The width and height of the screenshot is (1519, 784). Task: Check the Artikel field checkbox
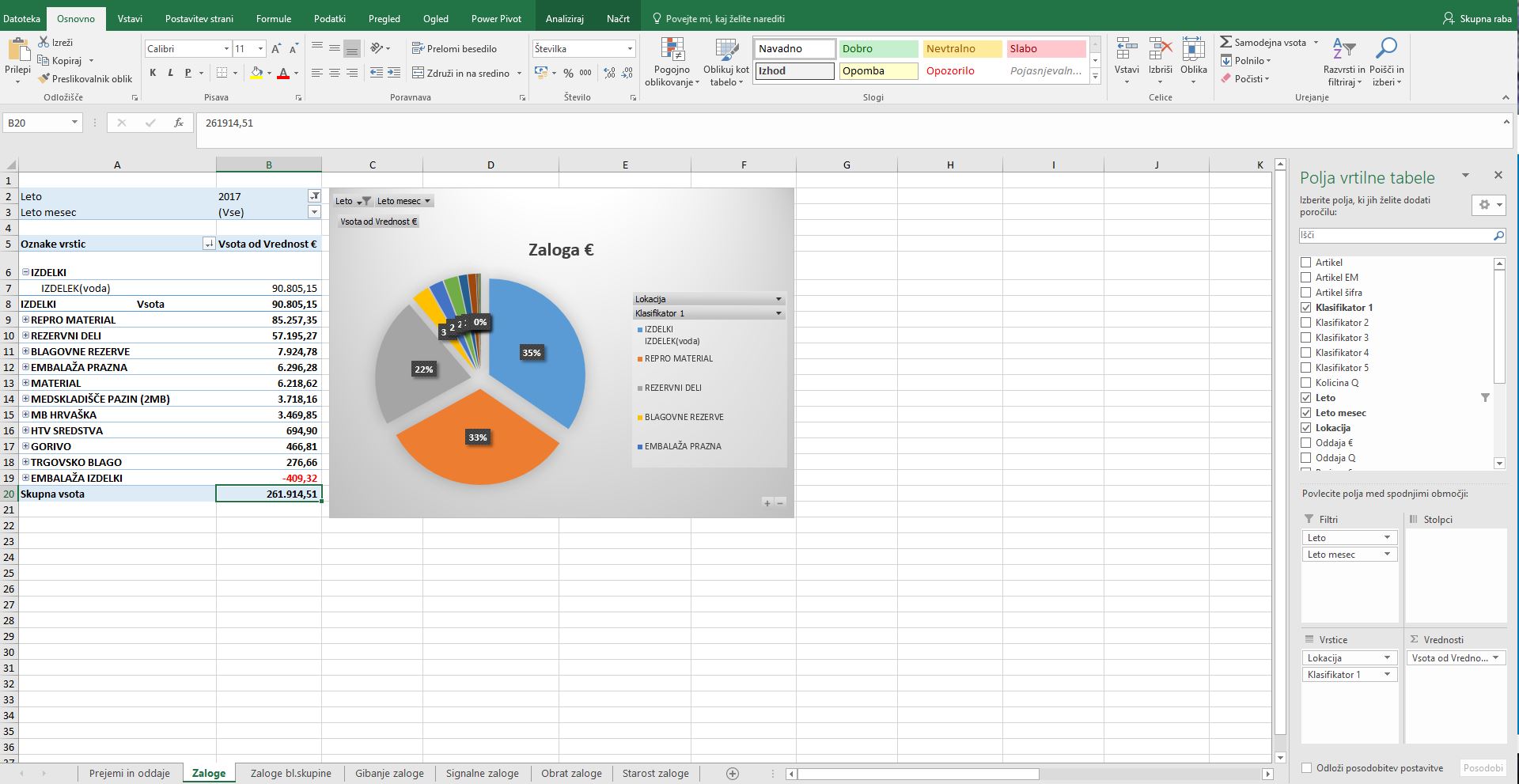[x=1306, y=263]
